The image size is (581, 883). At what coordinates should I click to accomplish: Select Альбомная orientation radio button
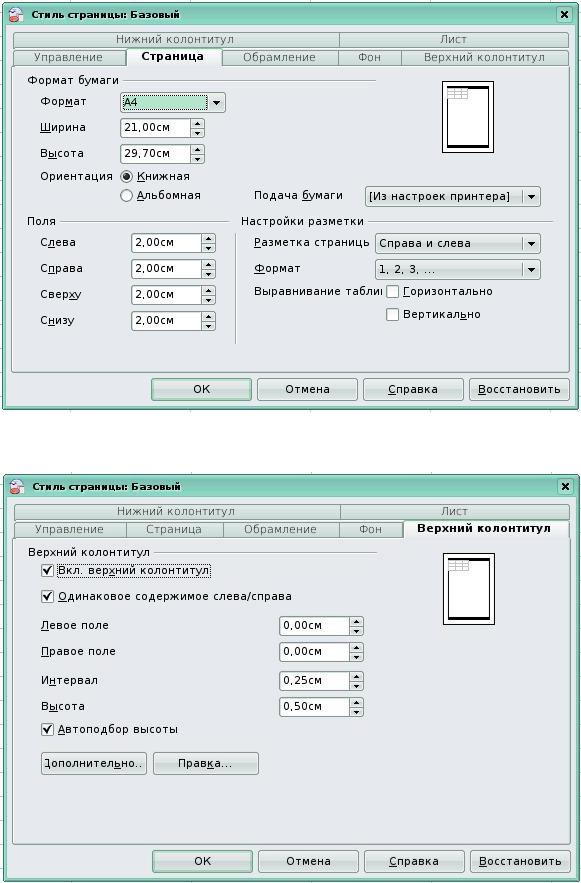coord(127,195)
